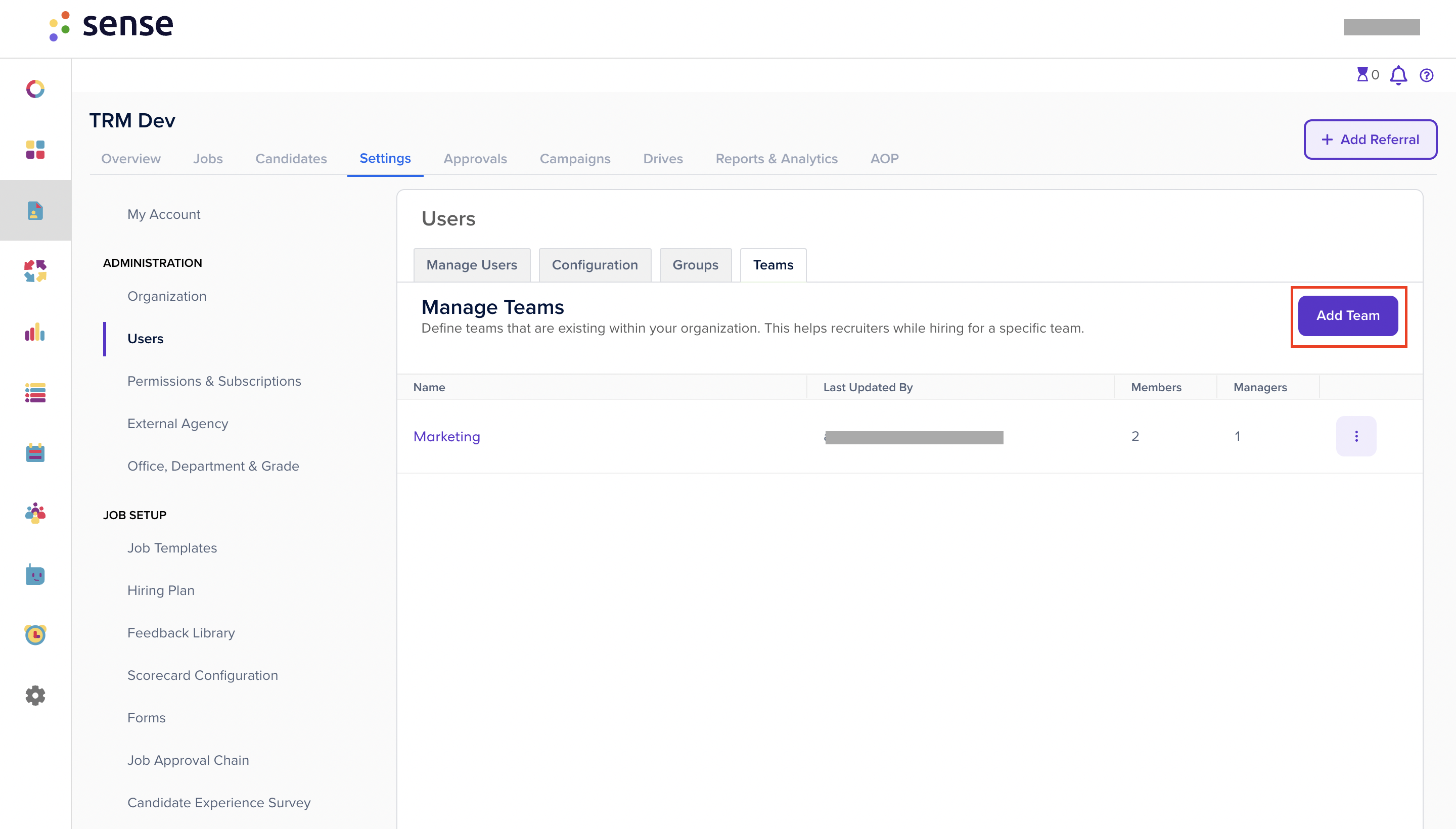Viewport: 1456px width, 829px height.
Task: Select the Teams sub-tab
Action: [x=773, y=265]
